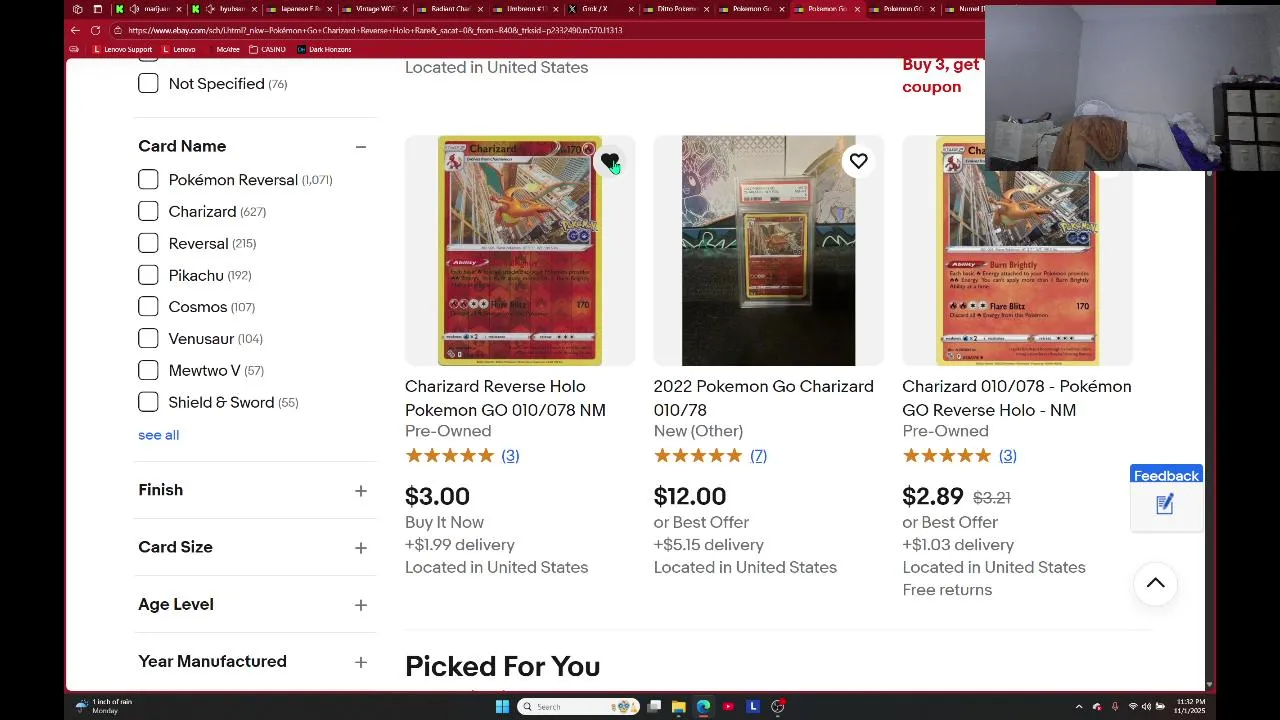The image size is (1280, 720).
Task: Enable the Mewtwo V filter checkbox
Action: (148, 371)
